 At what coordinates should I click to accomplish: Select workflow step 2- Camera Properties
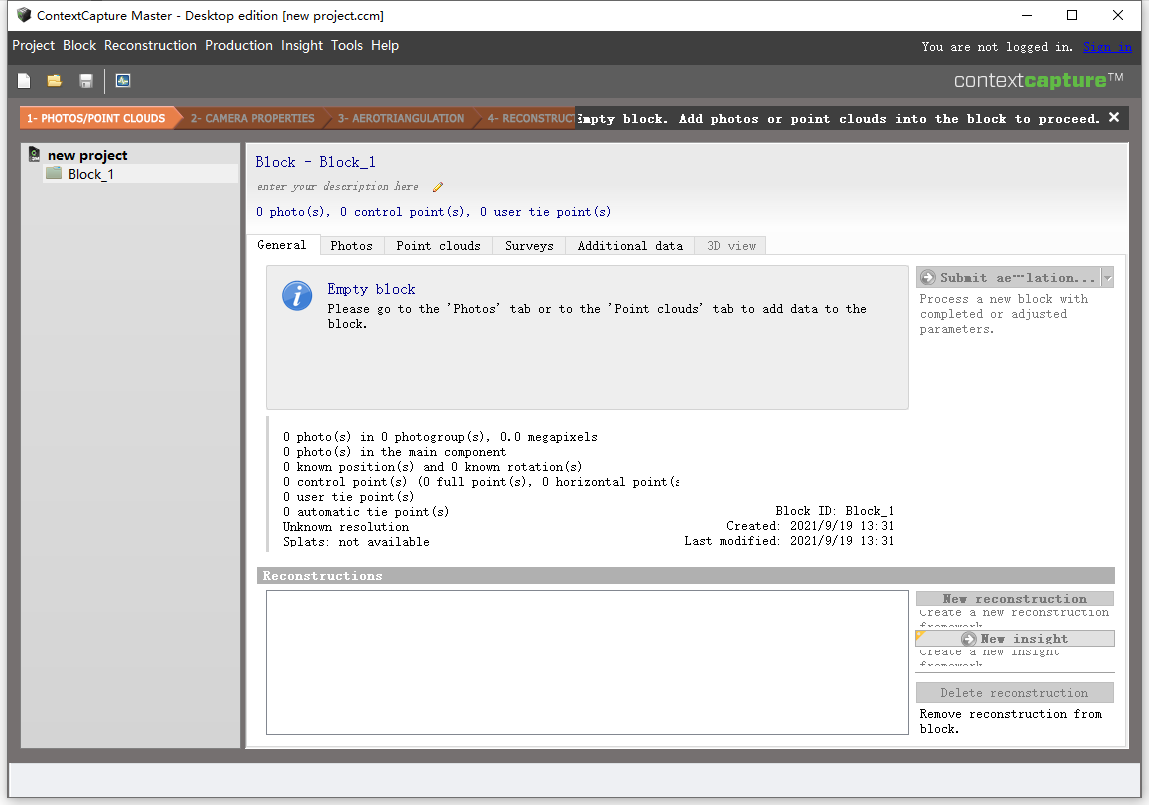(x=252, y=118)
